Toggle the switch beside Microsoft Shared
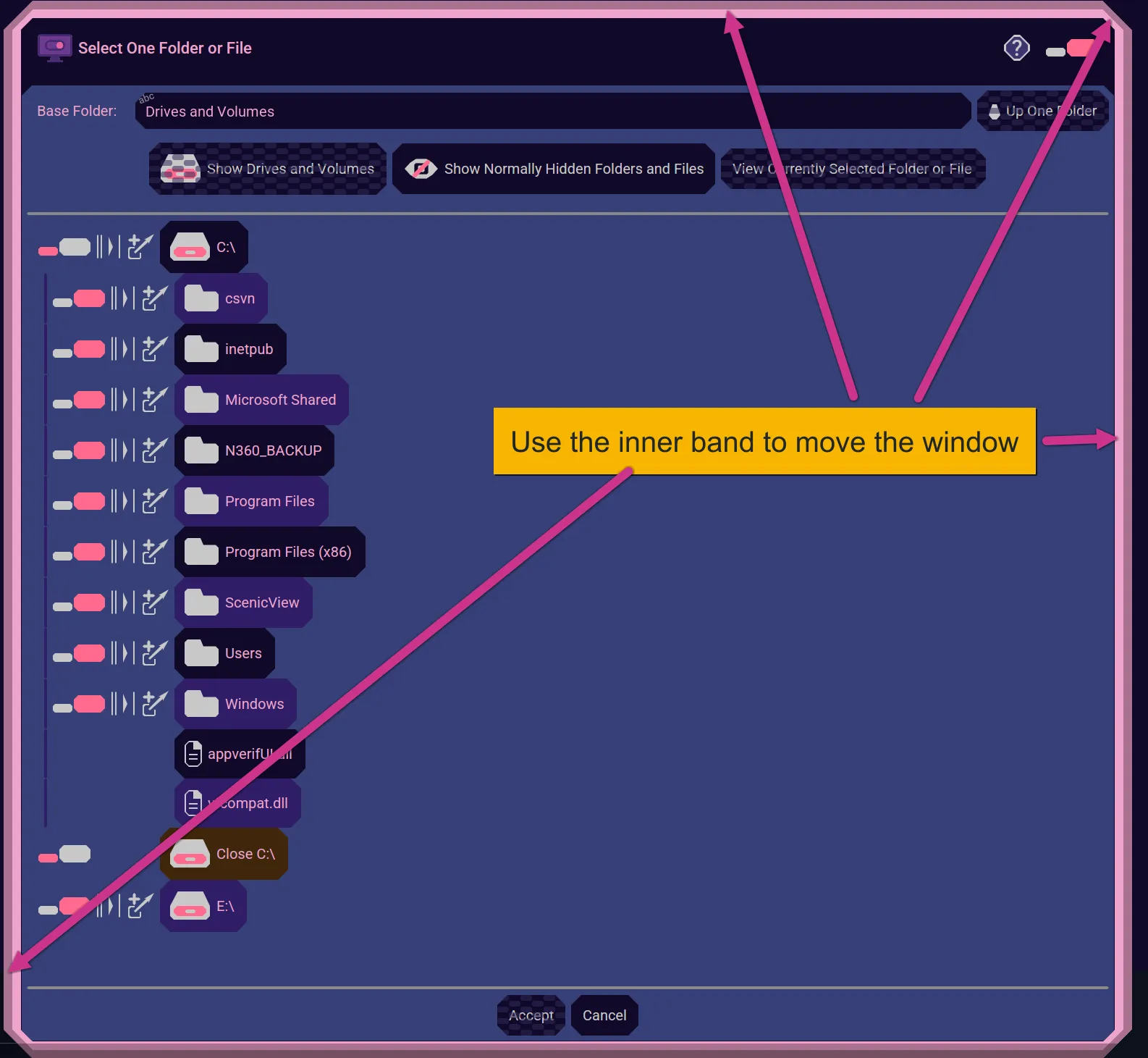Screen dimensions: 1148x1058 [x=79, y=400]
